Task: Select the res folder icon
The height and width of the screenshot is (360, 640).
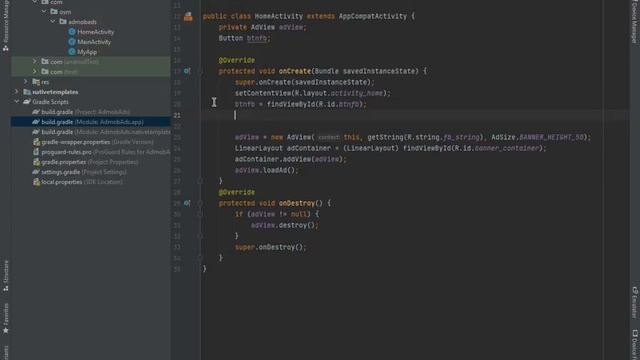Action: click(36, 82)
